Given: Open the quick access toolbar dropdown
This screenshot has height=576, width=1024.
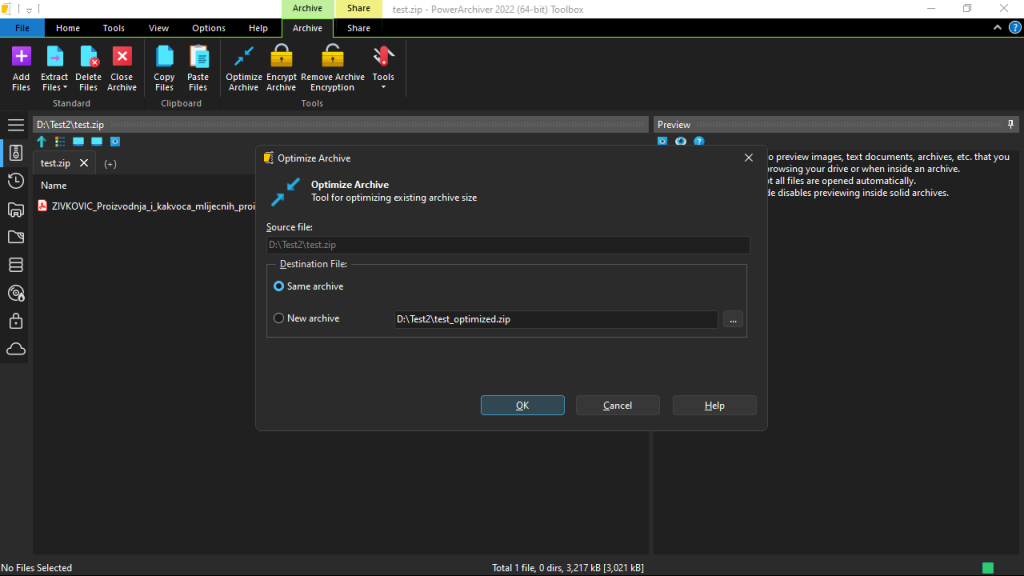Looking at the screenshot, I should pos(29,10).
